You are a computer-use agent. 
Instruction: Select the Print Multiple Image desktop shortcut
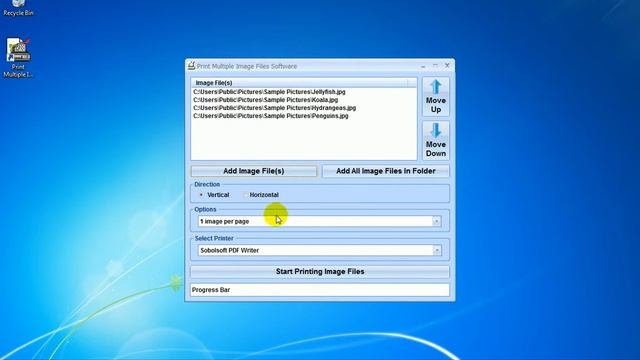(x=18, y=58)
